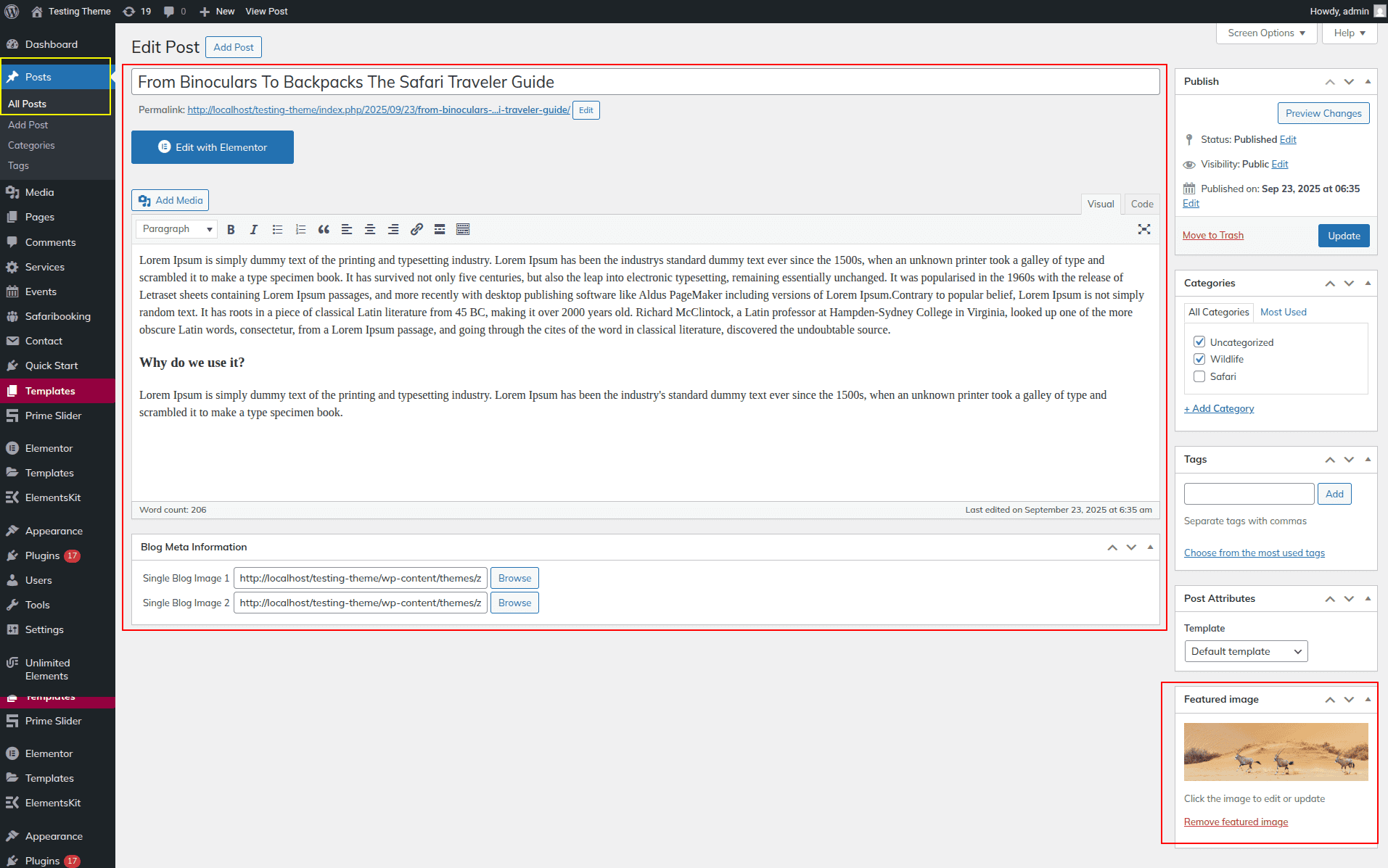
Task: Uncheck the Uncategorized category
Action: pyautogui.click(x=1199, y=342)
